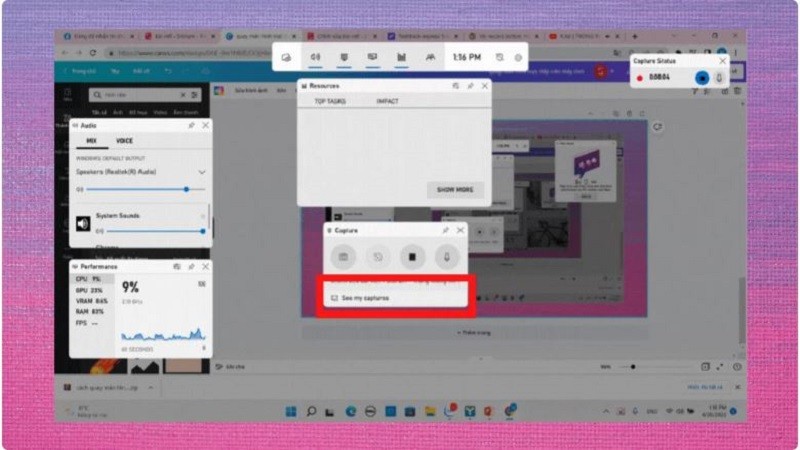The width and height of the screenshot is (800, 450).
Task: Pin the Resources widget
Action: [470, 87]
